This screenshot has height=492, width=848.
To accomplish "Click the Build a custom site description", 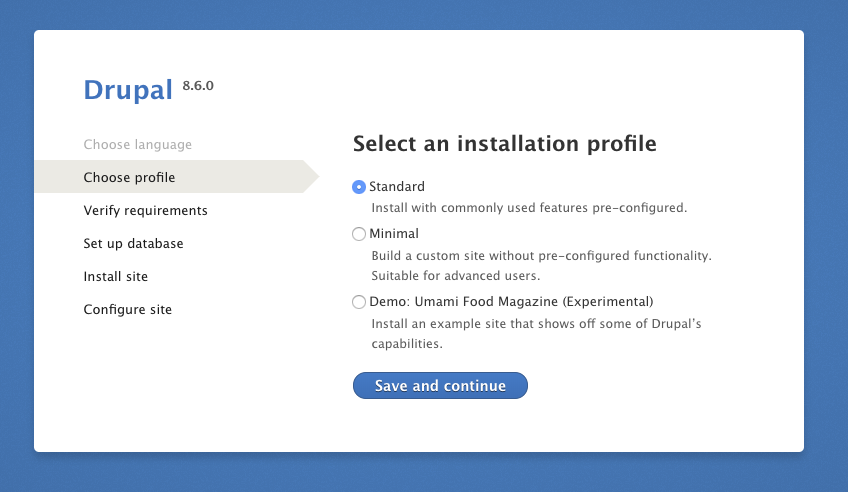I will pyautogui.click(x=541, y=265).
